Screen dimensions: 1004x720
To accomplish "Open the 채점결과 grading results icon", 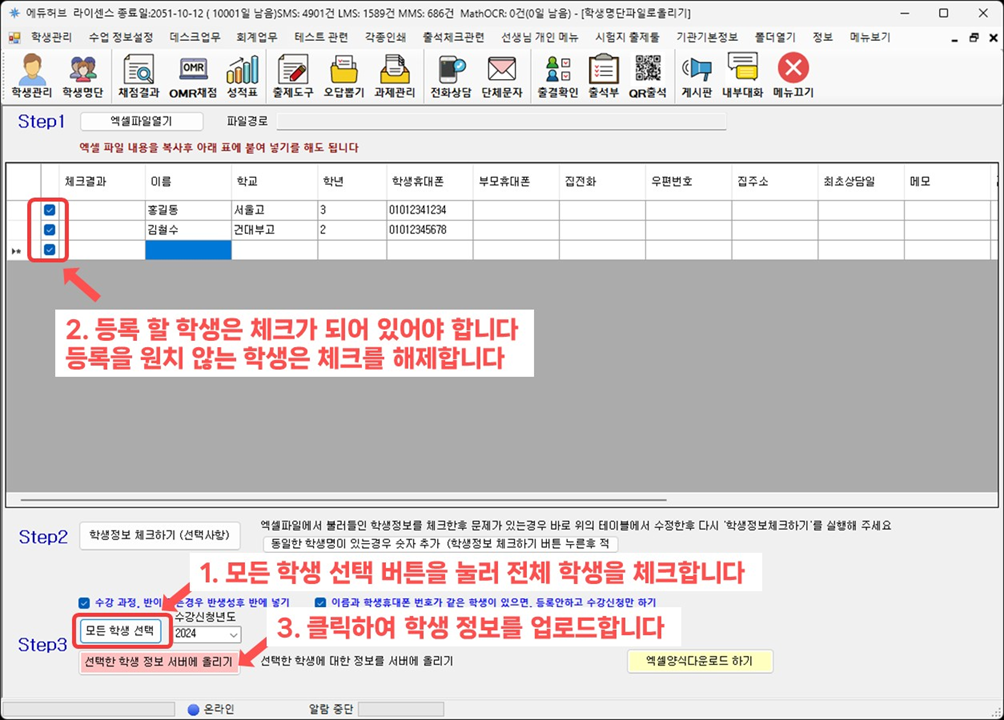I will pyautogui.click(x=138, y=76).
